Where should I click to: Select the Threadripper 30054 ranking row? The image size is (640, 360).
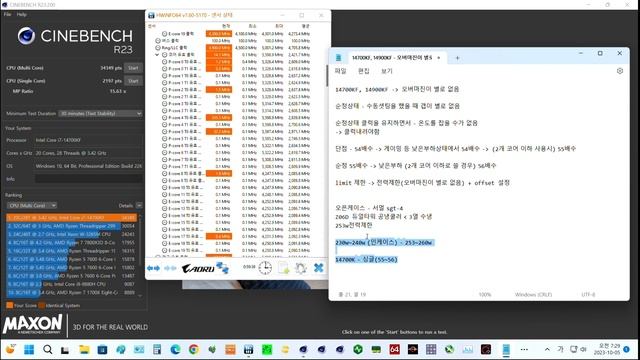(71, 226)
